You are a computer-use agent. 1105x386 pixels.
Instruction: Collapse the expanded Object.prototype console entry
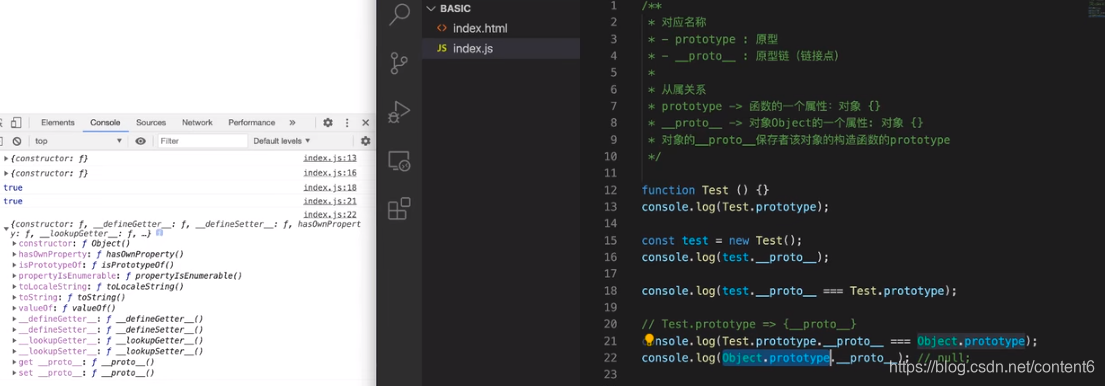point(6,228)
